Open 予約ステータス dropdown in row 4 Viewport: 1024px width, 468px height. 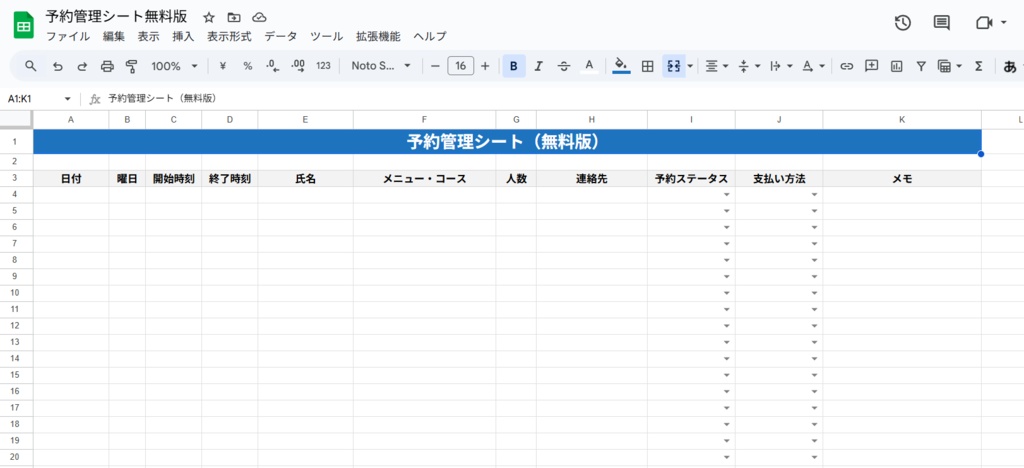click(x=726, y=195)
